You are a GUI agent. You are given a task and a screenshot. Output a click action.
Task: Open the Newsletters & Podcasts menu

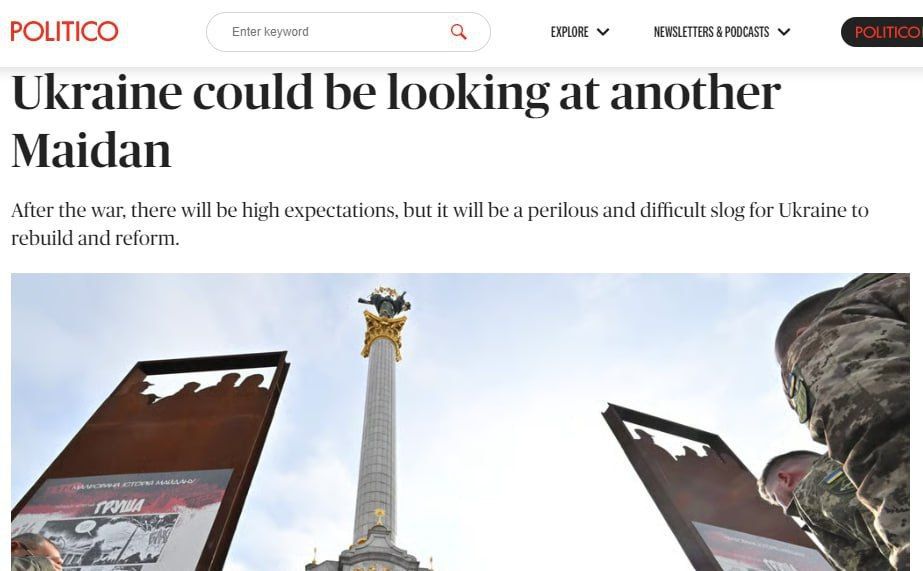pos(711,32)
